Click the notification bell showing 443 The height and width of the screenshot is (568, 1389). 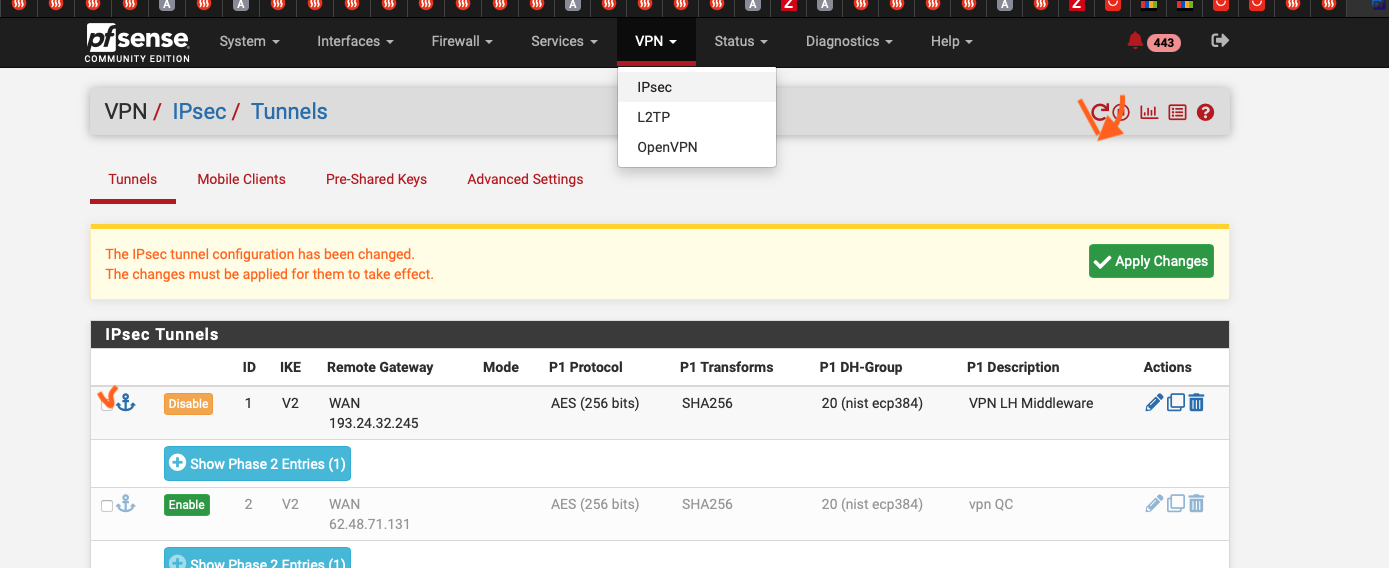tap(1135, 41)
